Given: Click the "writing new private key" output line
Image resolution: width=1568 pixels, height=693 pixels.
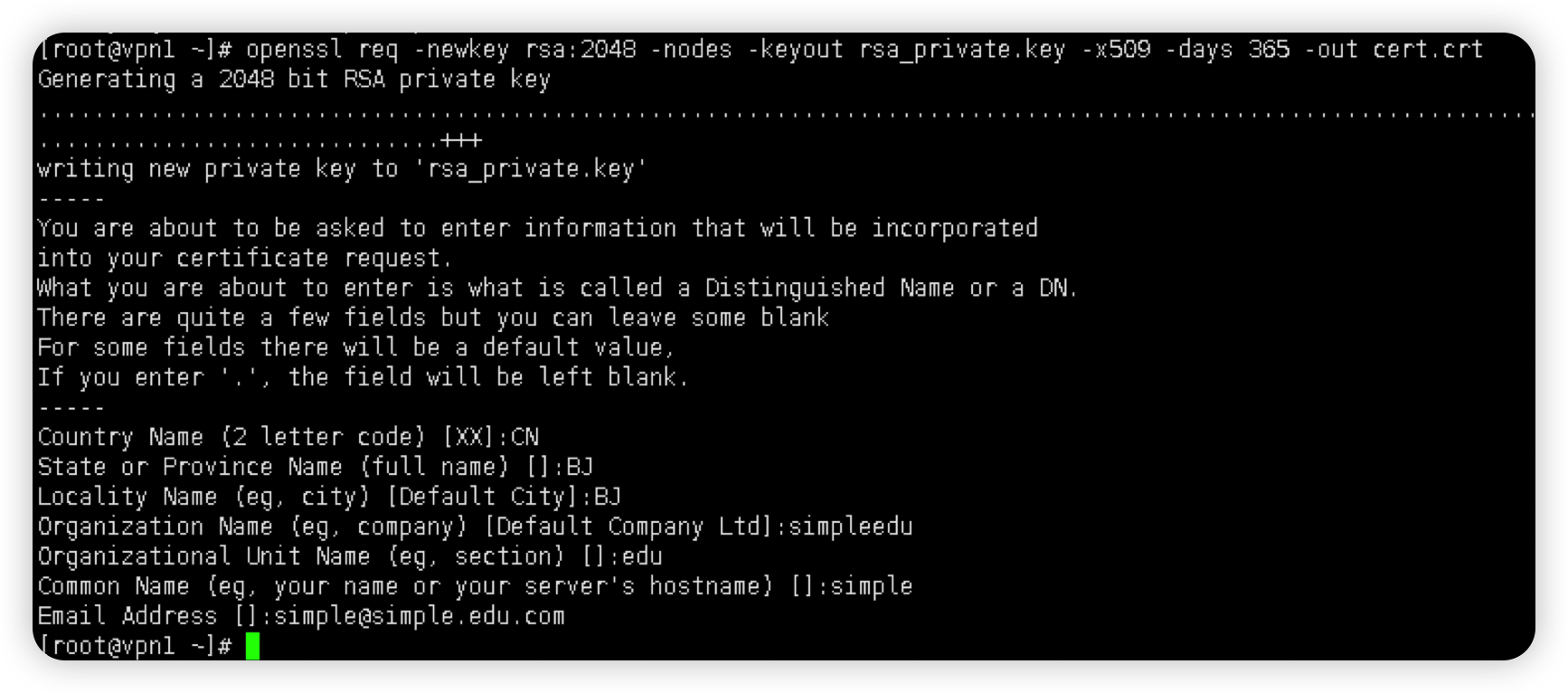Looking at the screenshot, I should coord(342,169).
